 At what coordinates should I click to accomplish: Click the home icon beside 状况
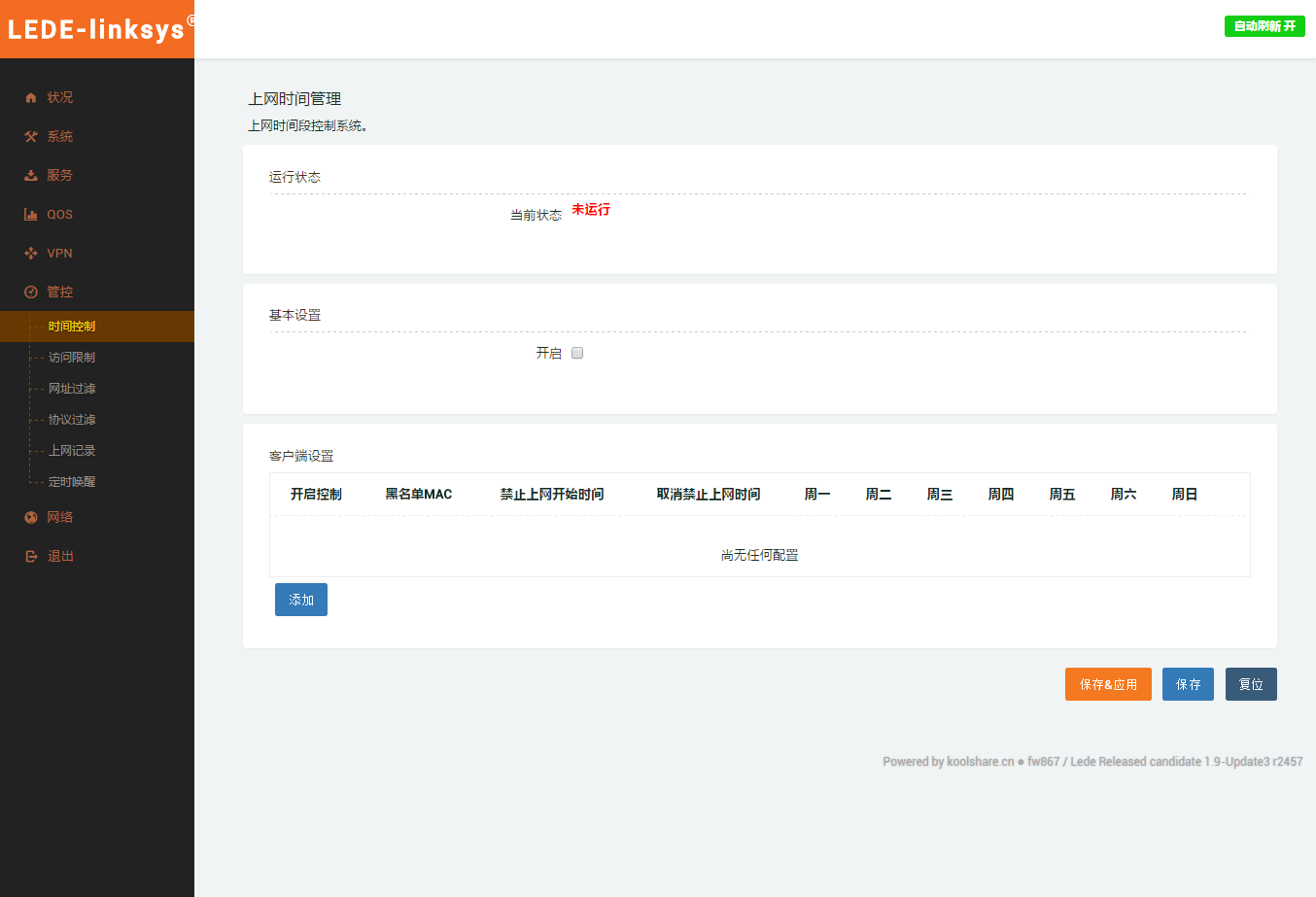(x=31, y=98)
